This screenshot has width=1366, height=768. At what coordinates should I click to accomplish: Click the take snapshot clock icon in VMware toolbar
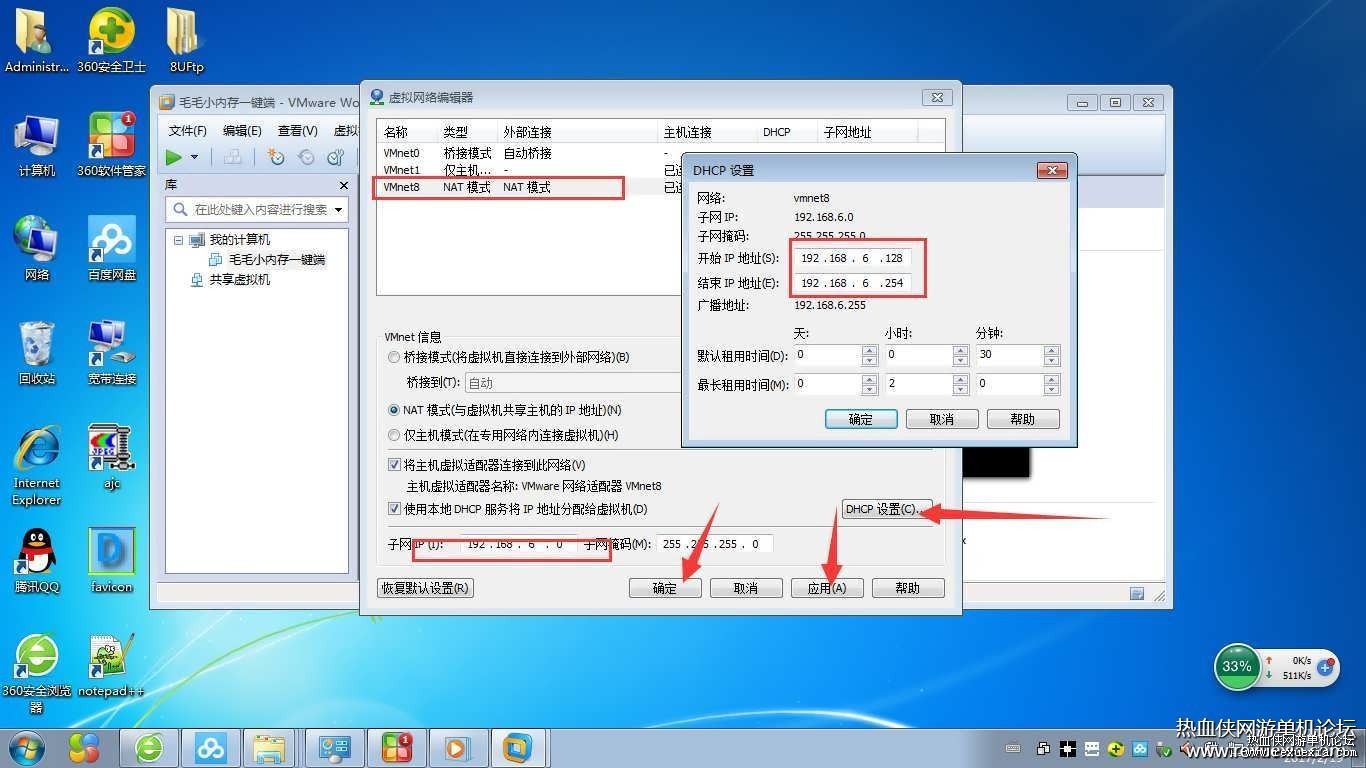click(x=276, y=157)
